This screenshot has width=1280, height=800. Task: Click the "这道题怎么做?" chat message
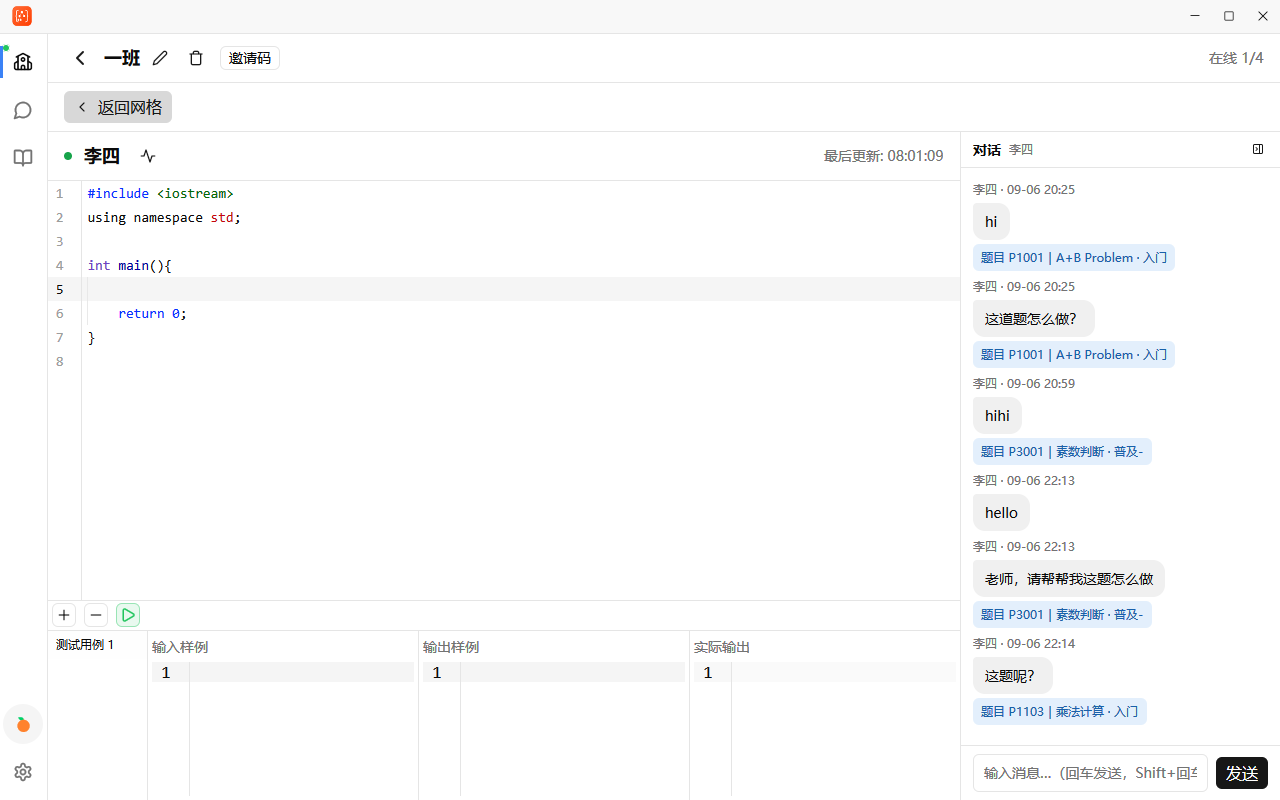pyautogui.click(x=1034, y=319)
